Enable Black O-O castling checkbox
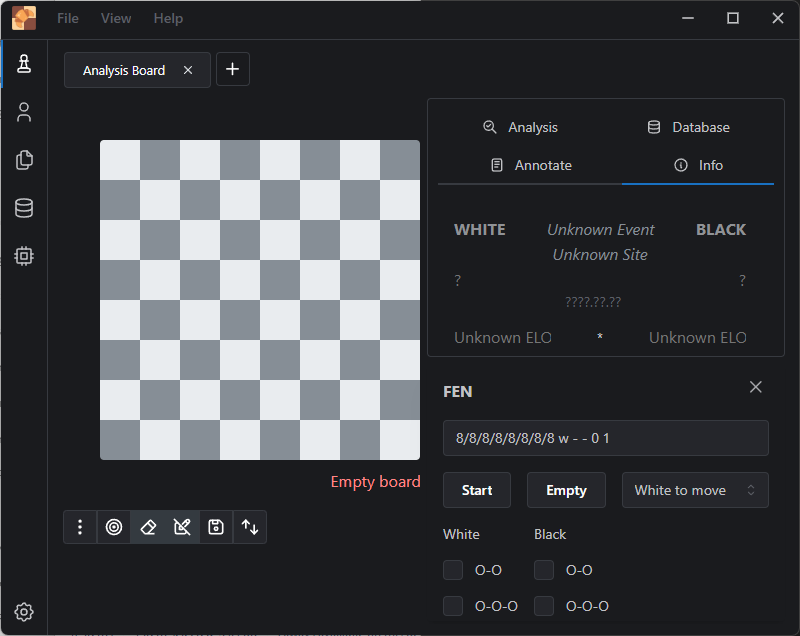Viewport: 800px width, 636px height. click(544, 570)
